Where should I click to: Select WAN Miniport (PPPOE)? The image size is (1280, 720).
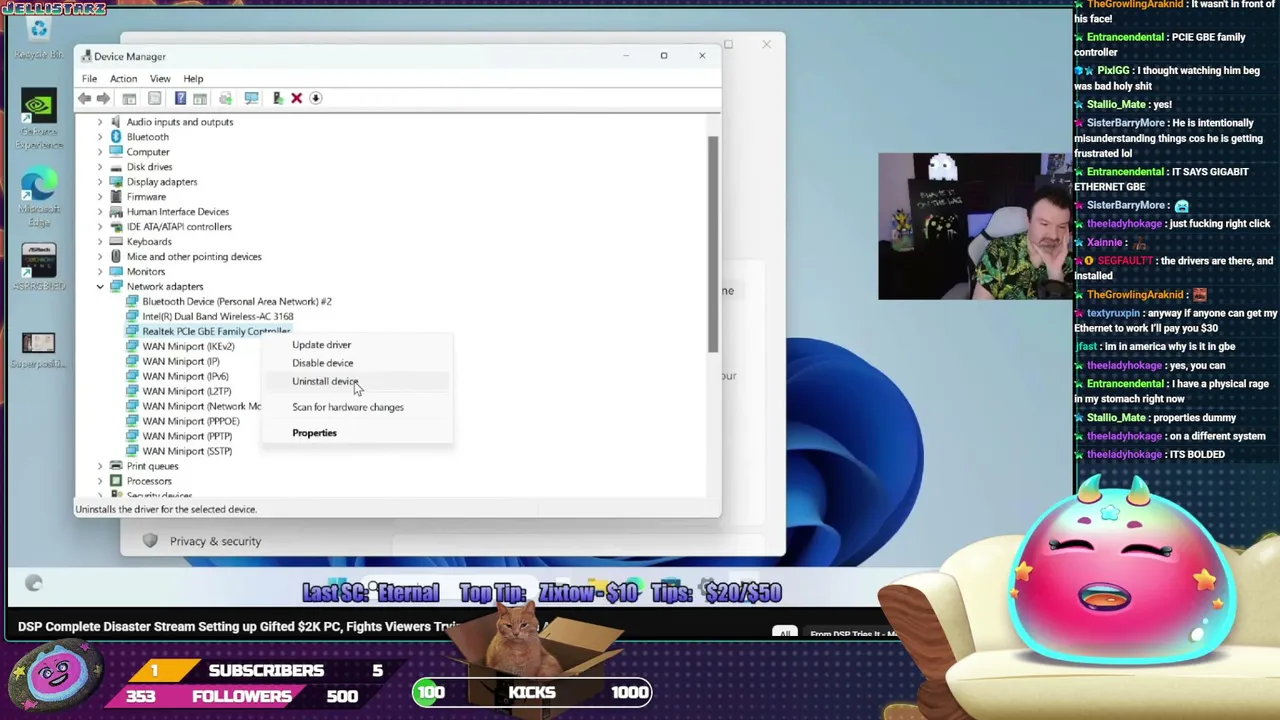click(191, 421)
